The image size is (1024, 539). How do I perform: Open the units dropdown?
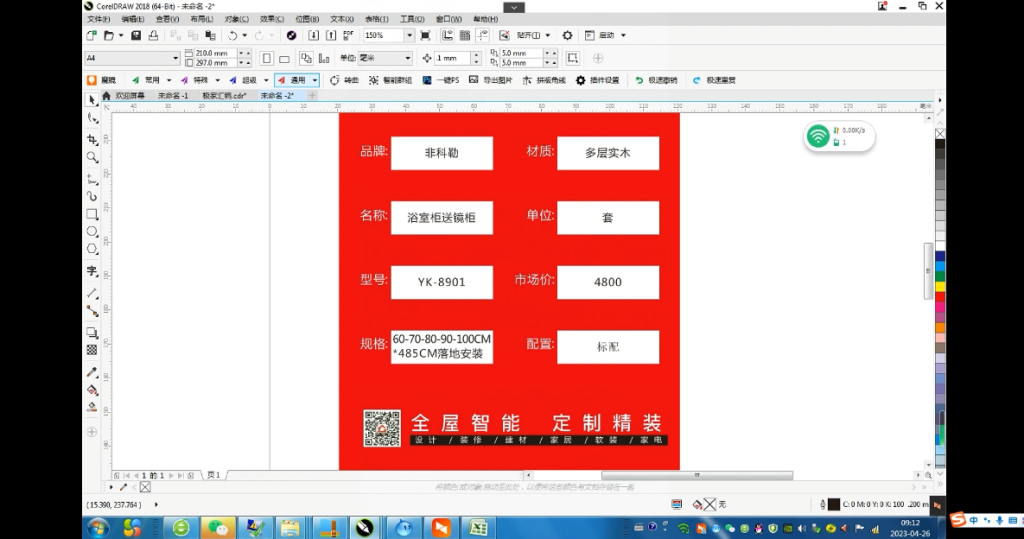click(408, 58)
